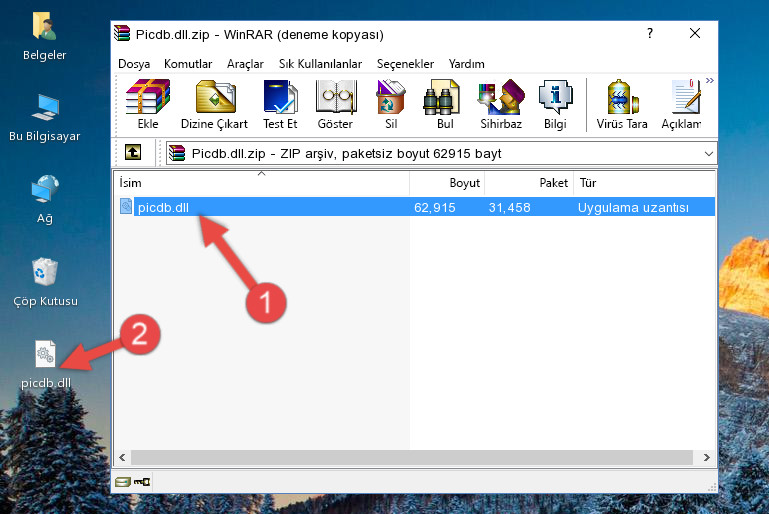Sort by Paket column header

[529, 183]
